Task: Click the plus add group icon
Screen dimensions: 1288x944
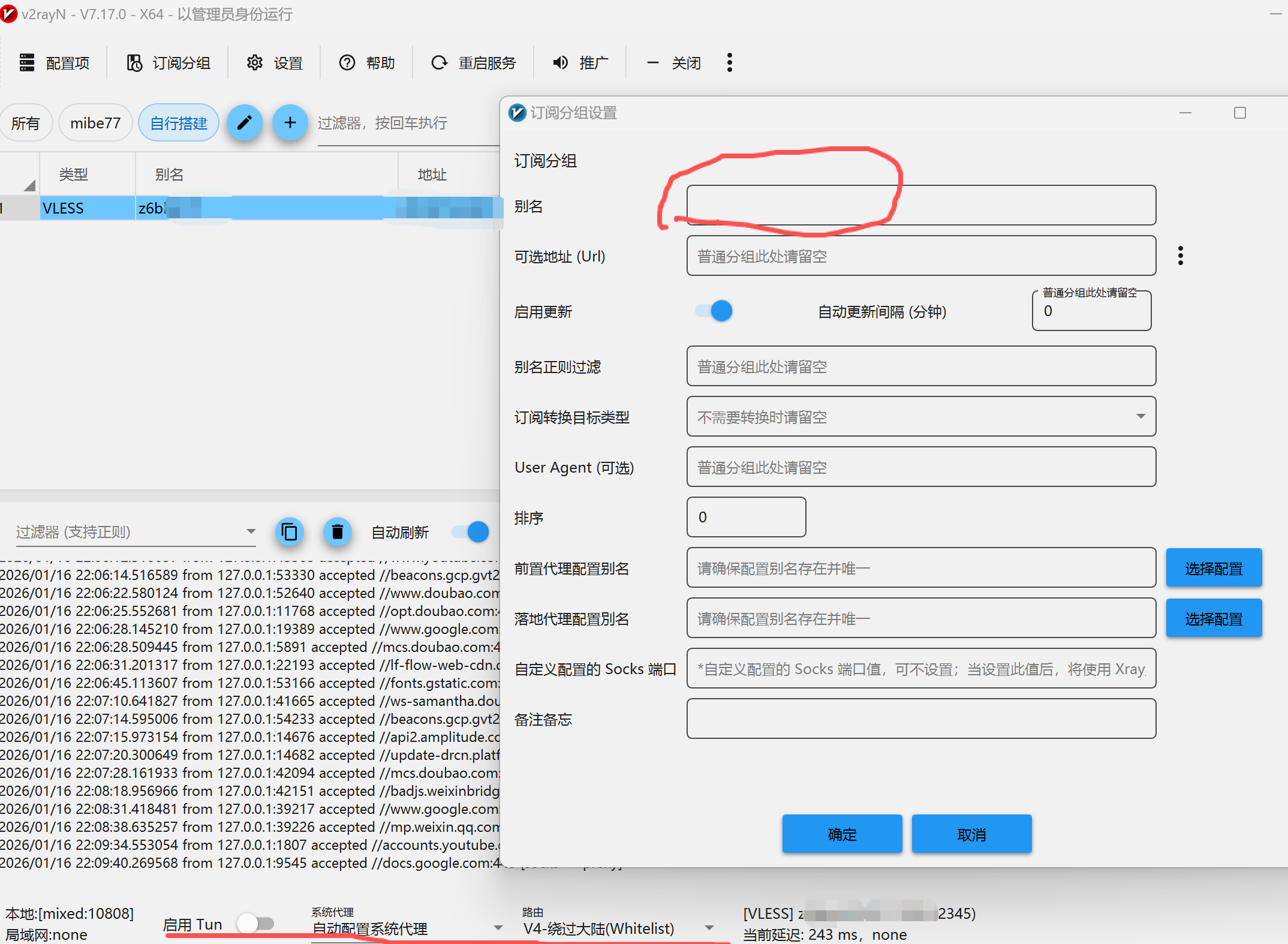Action: 290,123
